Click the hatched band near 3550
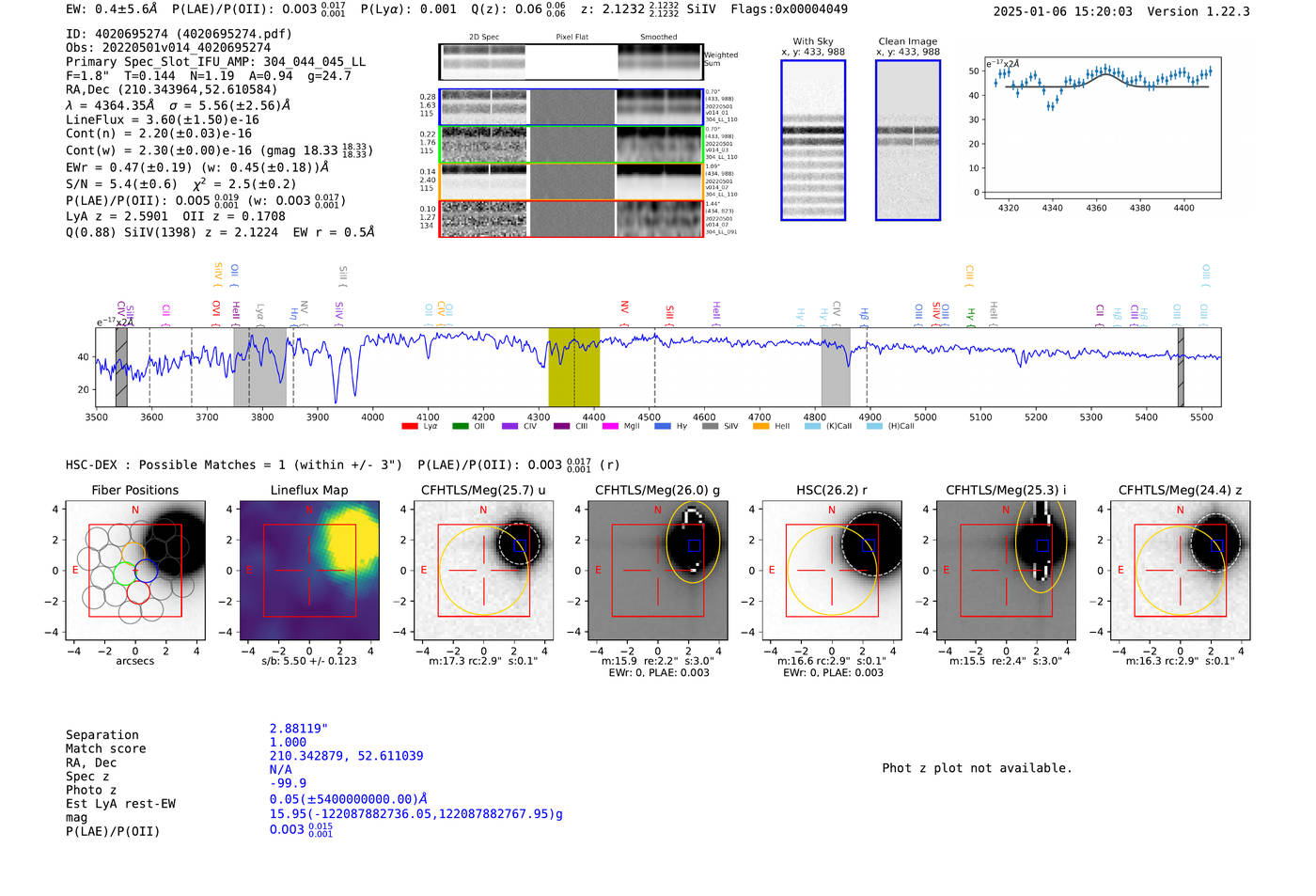Screen dimensions: 1316x896 coord(121,367)
